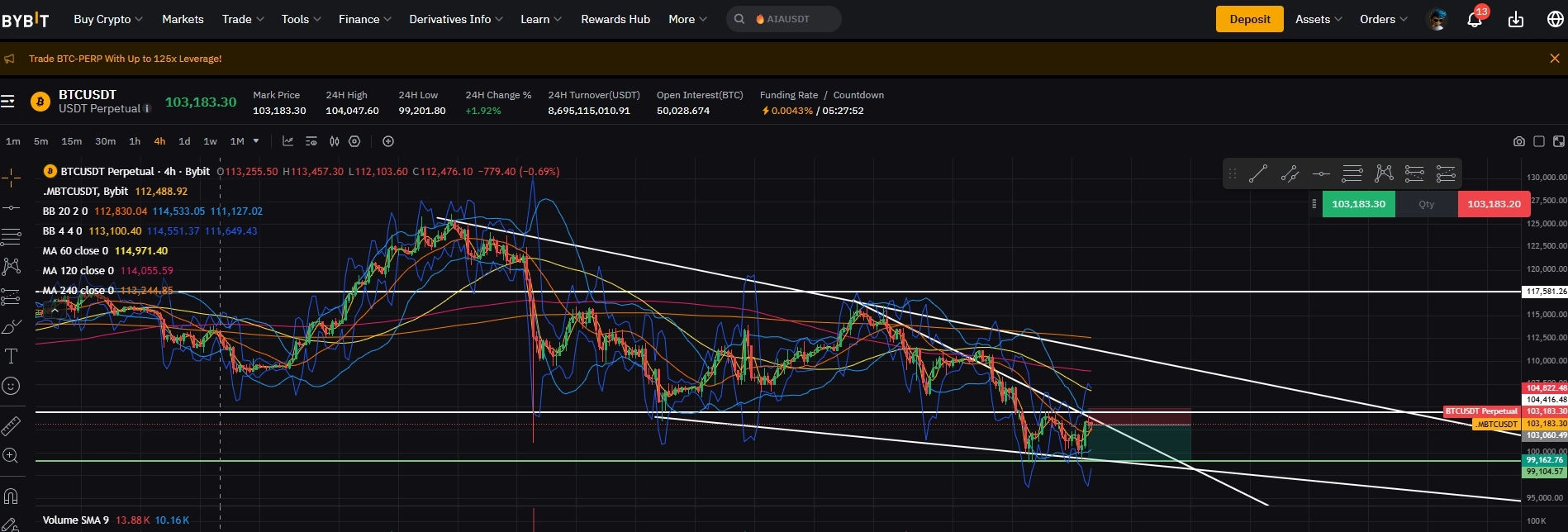
Task: Grab the floating drawing toolbar drag handle
Action: pyautogui.click(x=1233, y=173)
